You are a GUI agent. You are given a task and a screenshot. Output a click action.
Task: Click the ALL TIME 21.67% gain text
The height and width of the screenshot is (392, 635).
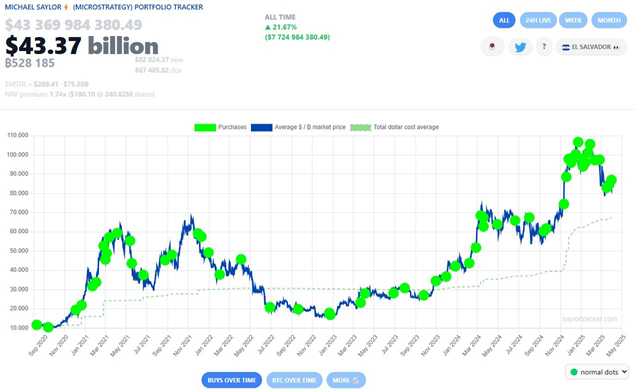281,22
